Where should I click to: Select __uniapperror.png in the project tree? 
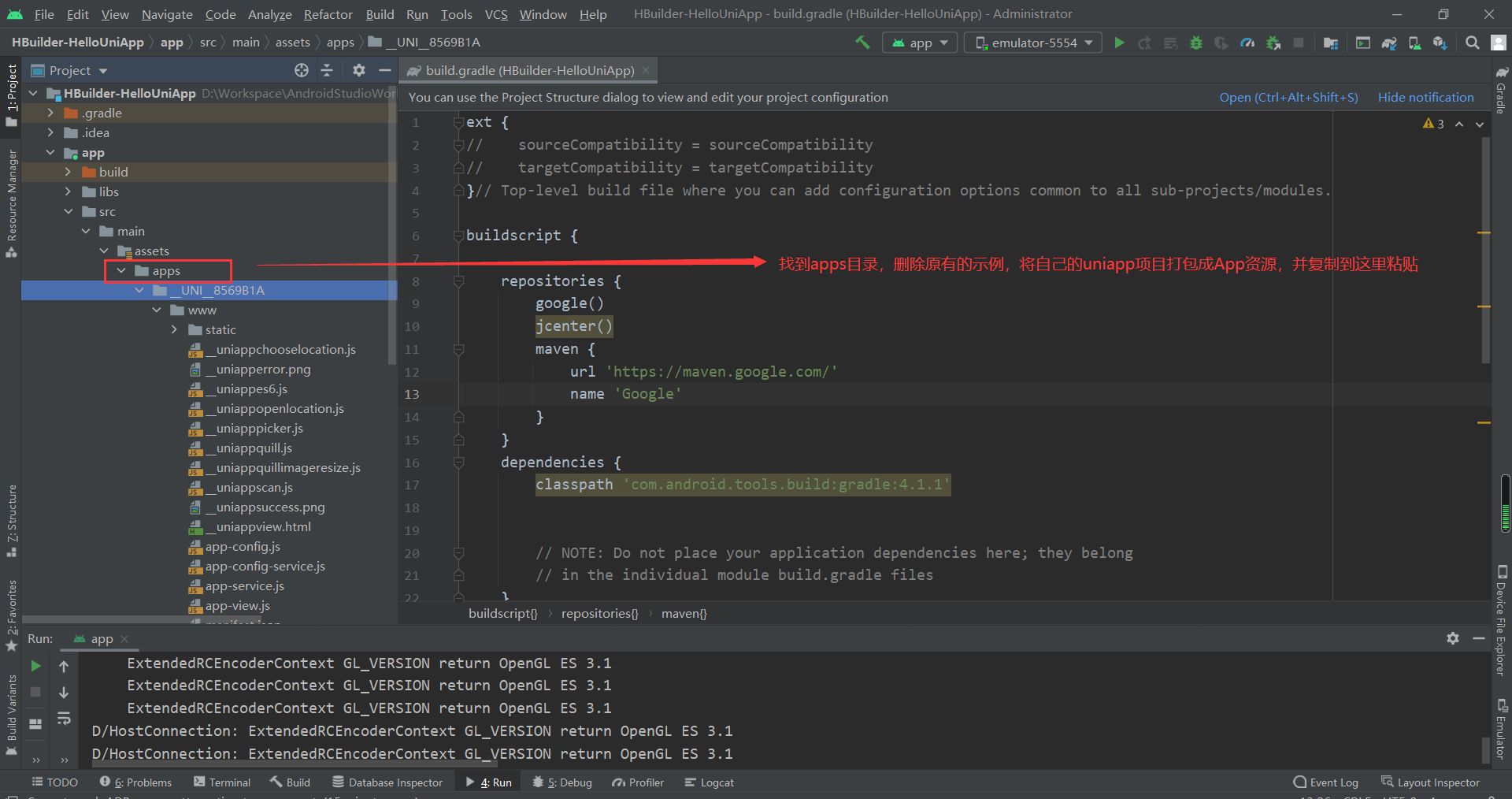pos(260,369)
